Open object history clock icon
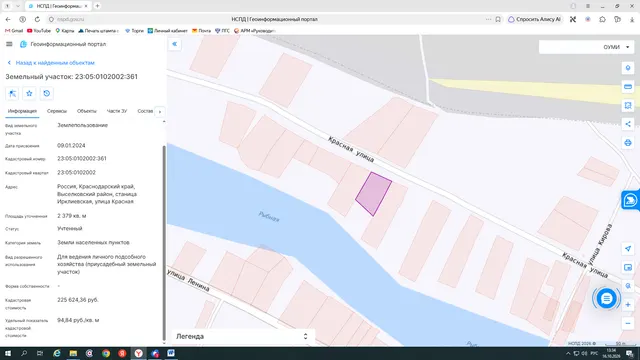Image resolution: width=640 pixels, height=360 pixels. coord(47,93)
